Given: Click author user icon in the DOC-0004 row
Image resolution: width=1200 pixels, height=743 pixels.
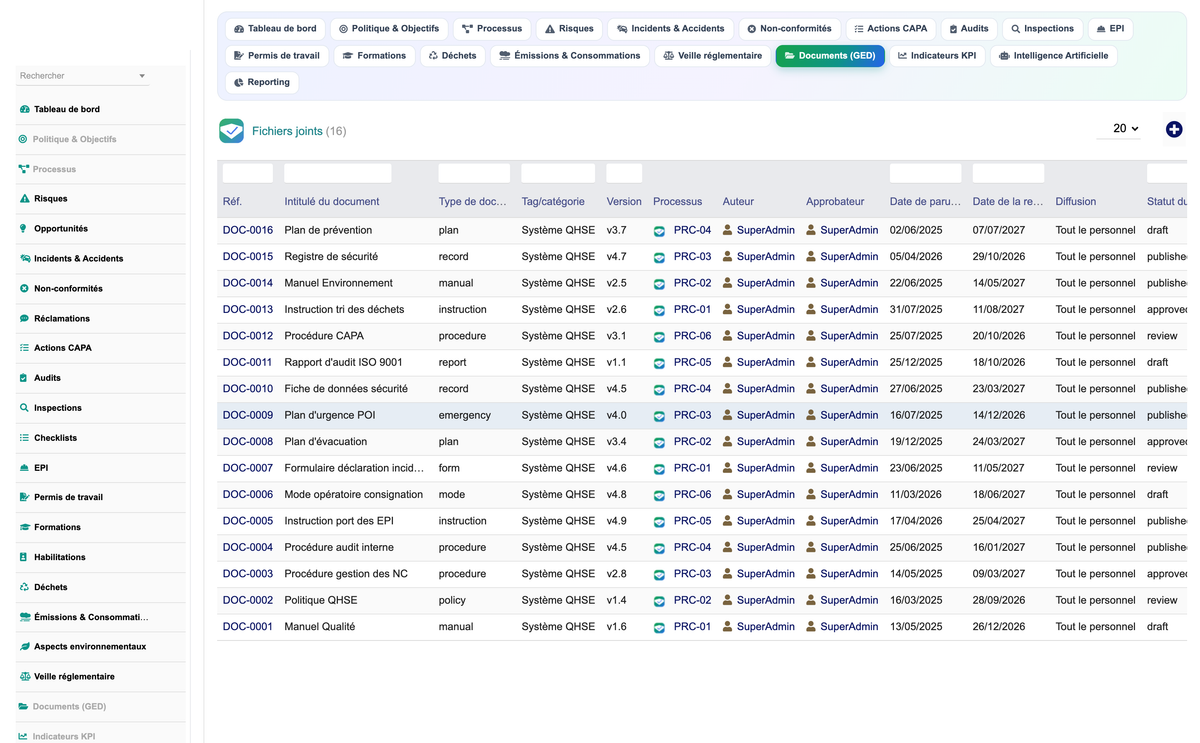Looking at the screenshot, I should [x=728, y=548].
